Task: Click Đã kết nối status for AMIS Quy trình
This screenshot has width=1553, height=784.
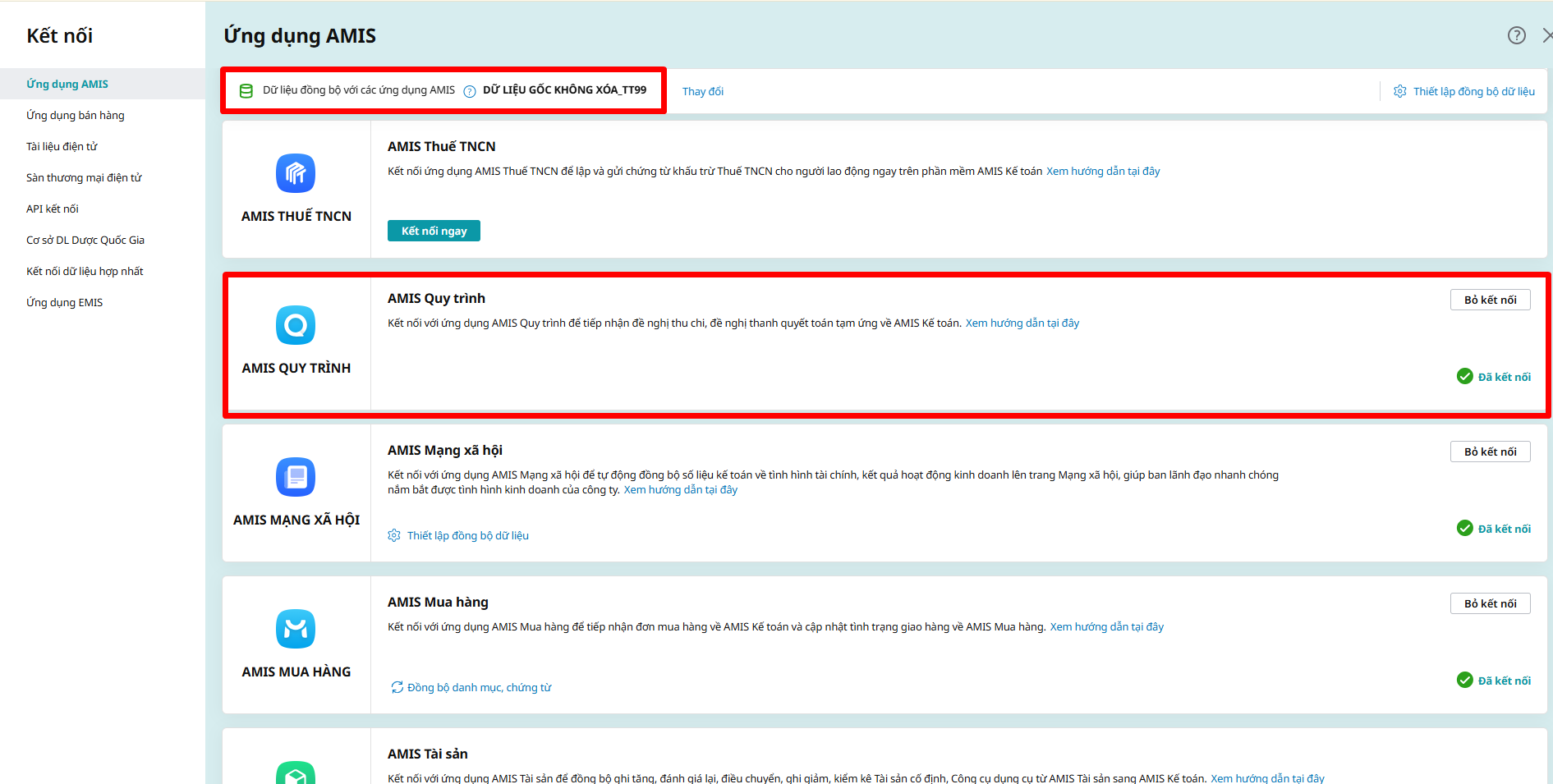Action: 1505,377
